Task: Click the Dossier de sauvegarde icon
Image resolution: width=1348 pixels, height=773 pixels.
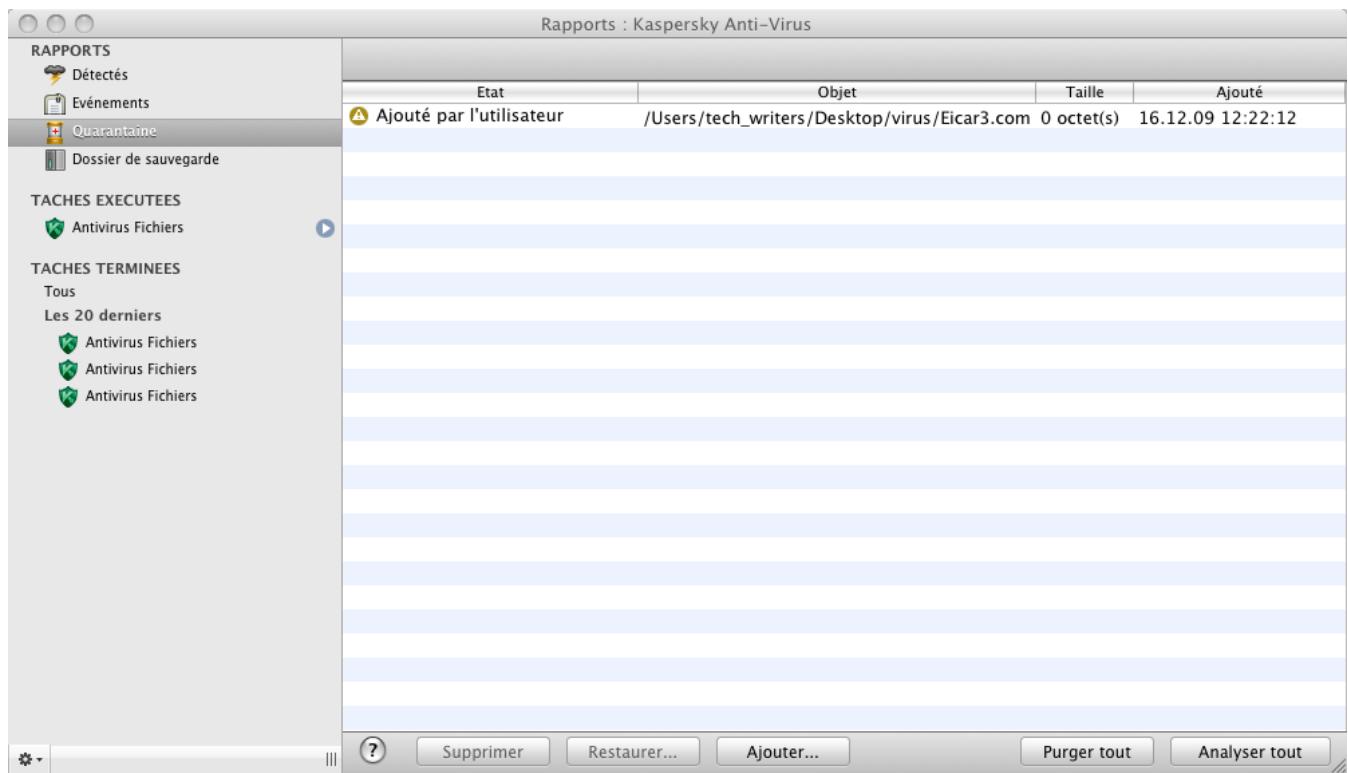Action: click(54, 159)
